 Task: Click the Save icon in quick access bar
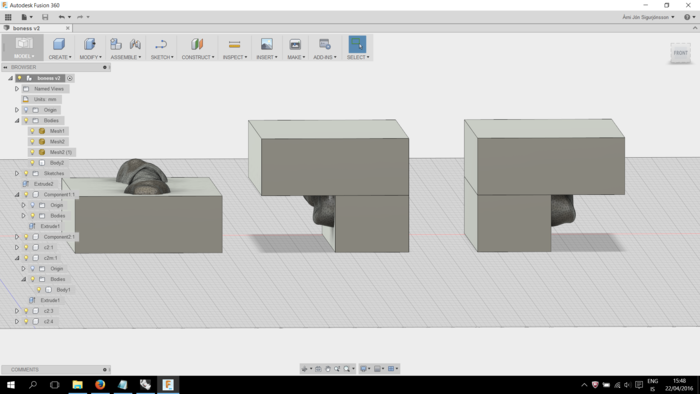tap(45, 17)
